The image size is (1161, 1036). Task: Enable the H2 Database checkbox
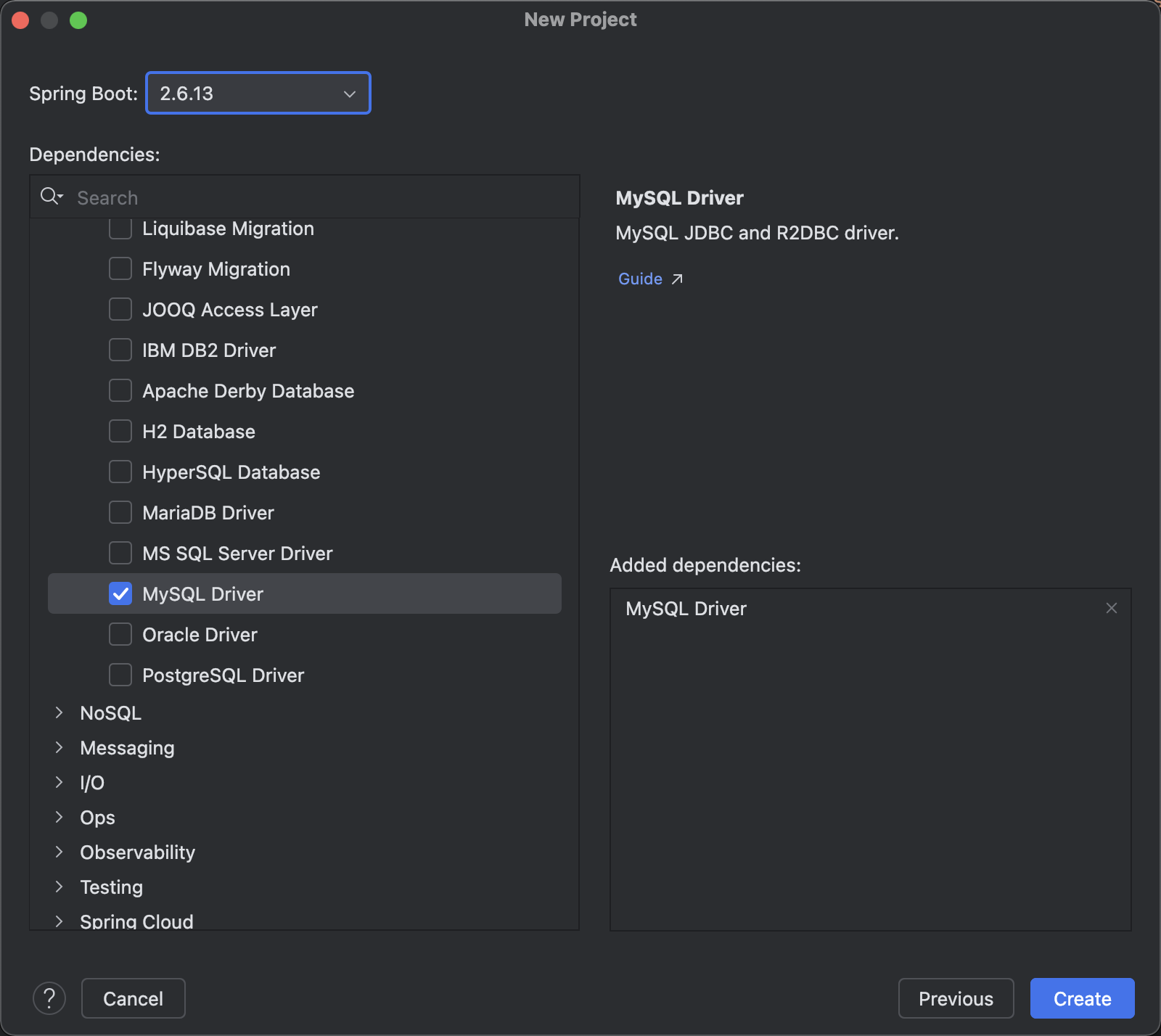click(x=120, y=432)
